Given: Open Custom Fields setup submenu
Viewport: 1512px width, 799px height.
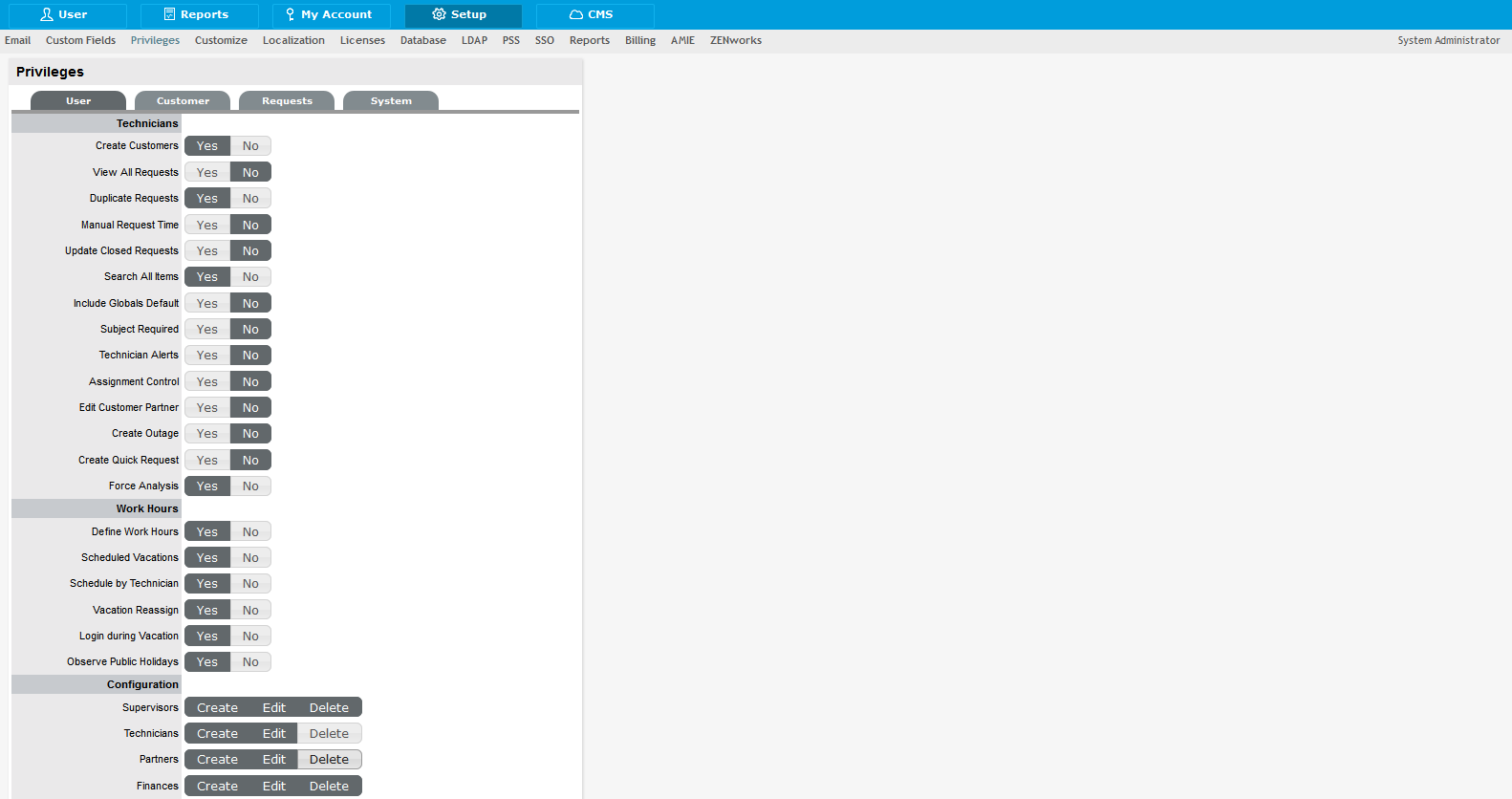Looking at the screenshot, I should point(80,41).
